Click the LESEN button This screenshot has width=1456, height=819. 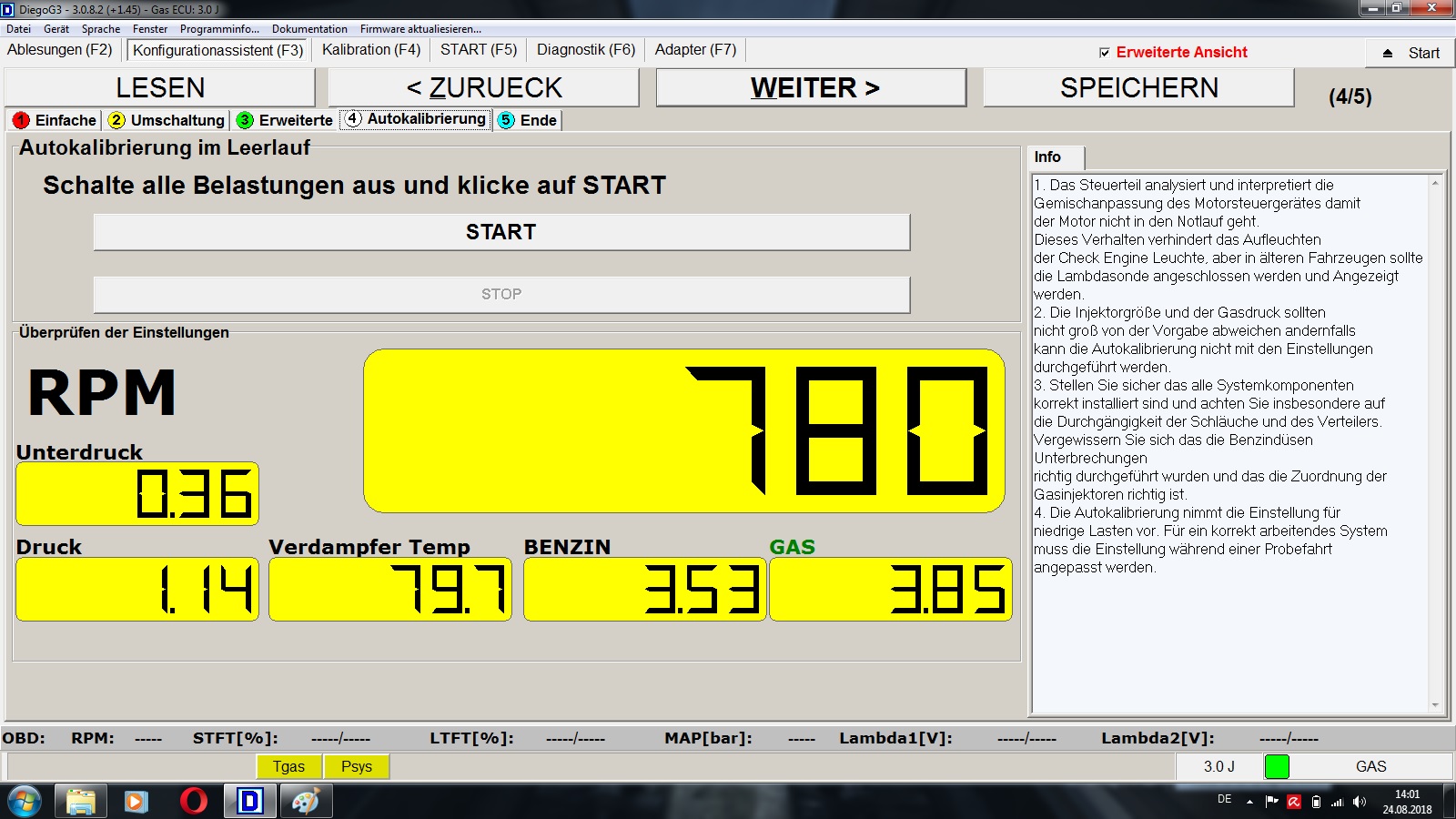160,88
